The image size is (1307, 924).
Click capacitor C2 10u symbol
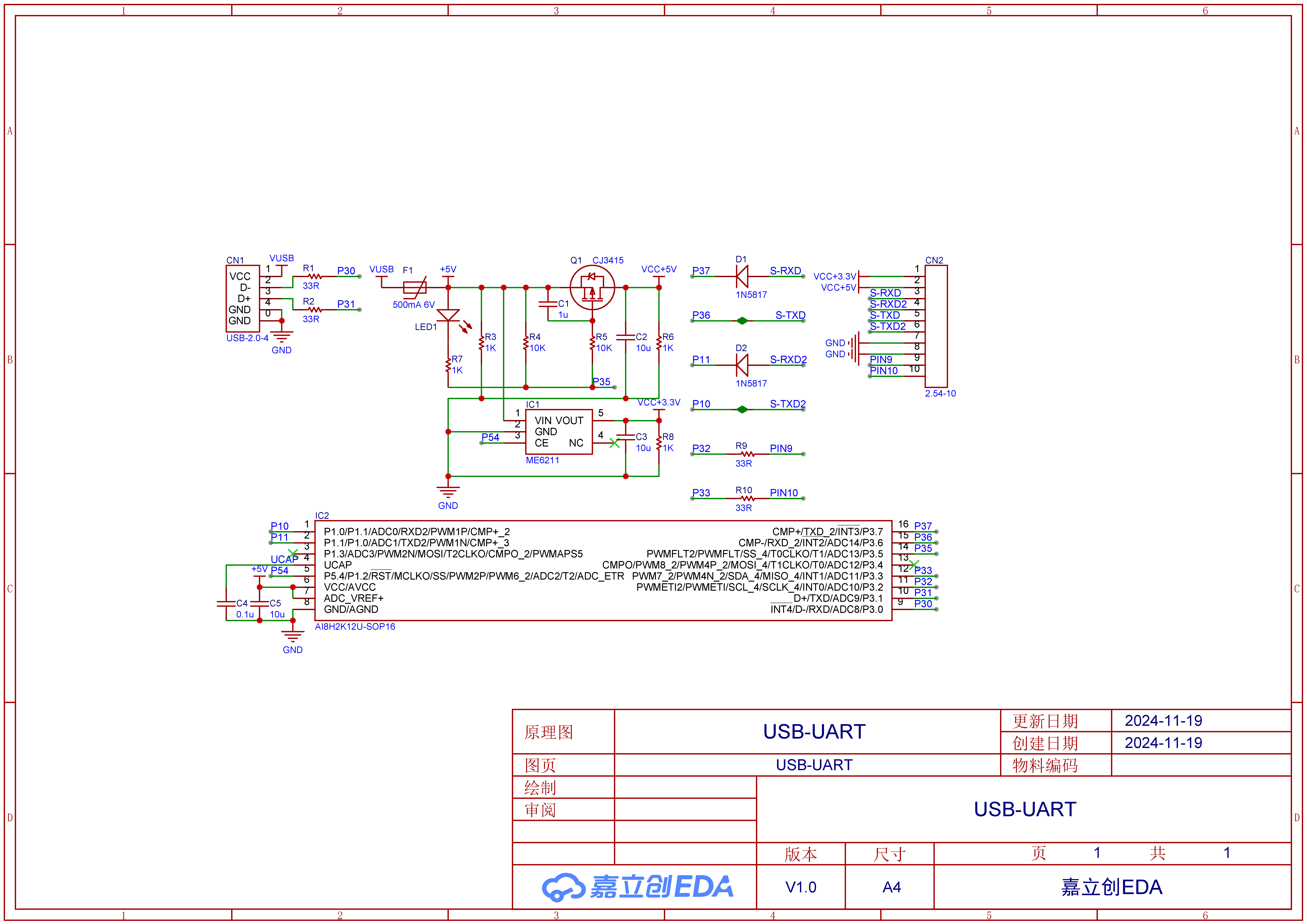click(626, 337)
